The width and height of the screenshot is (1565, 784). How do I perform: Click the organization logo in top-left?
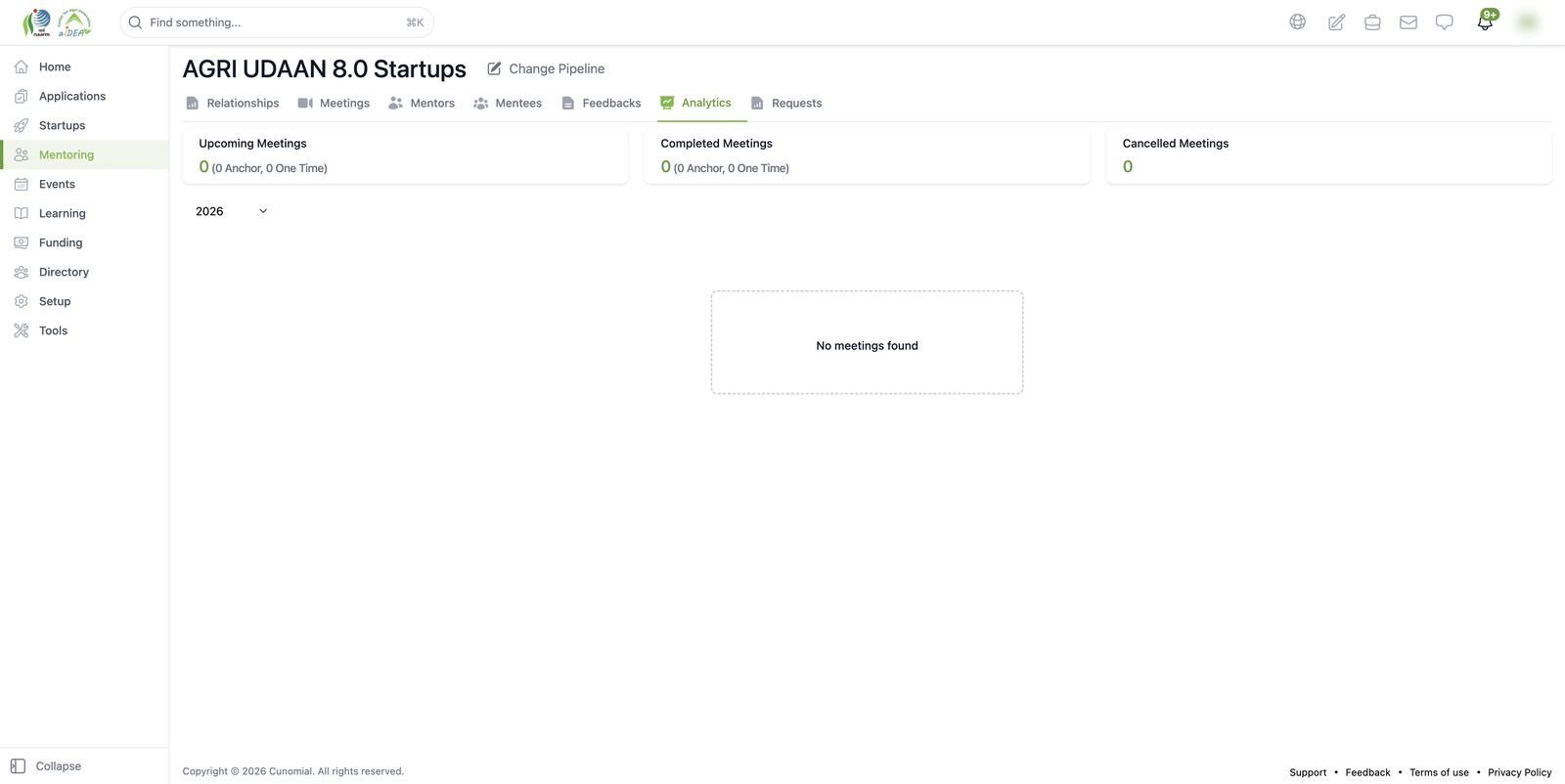[57, 22]
